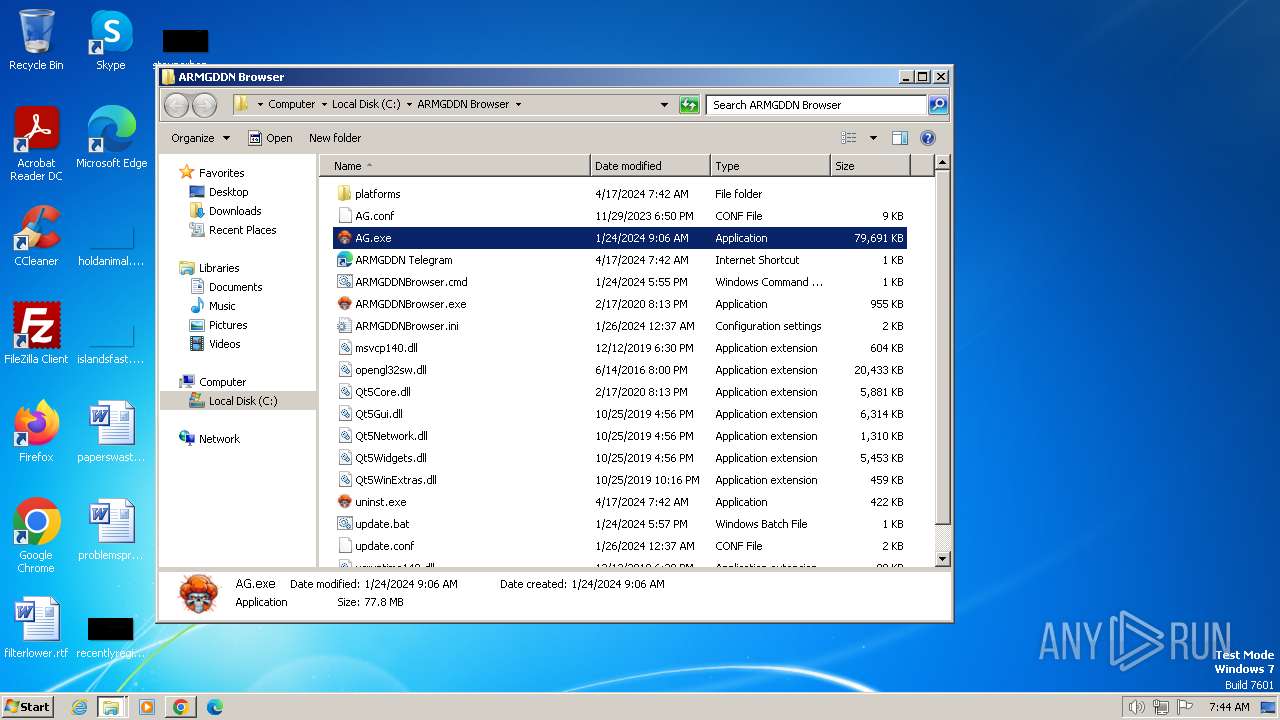Image resolution: width=1280 pixels, height=720 pixels.
Task: Select Music library in navigation pane
Action: click(222, 306)
